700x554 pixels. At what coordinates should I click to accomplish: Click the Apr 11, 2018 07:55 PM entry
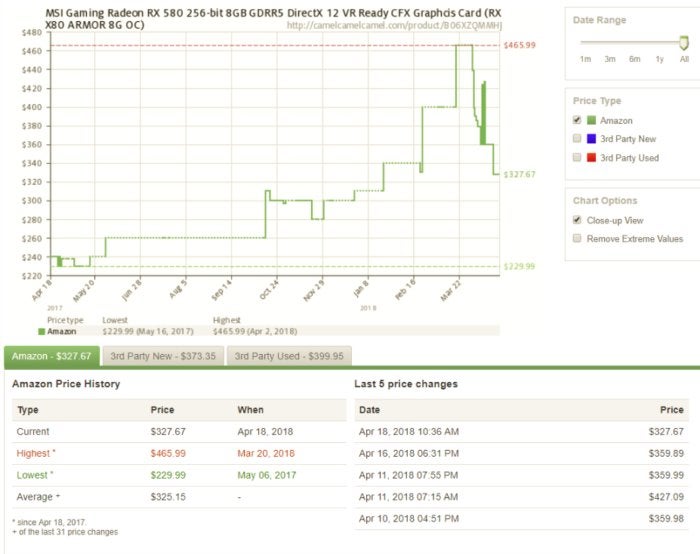[408, 475]
